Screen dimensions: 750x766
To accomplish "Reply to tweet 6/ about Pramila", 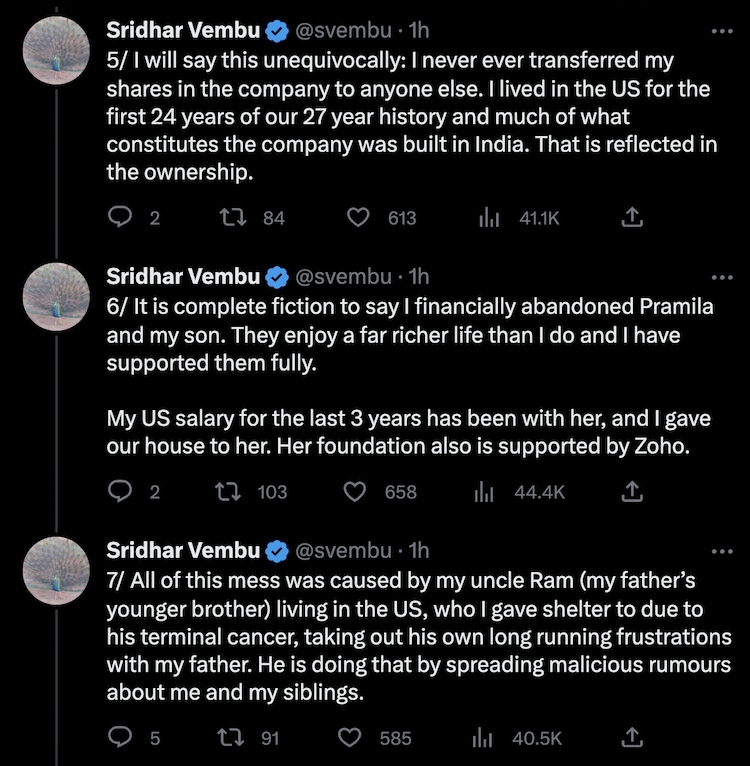I will [120, 491].
